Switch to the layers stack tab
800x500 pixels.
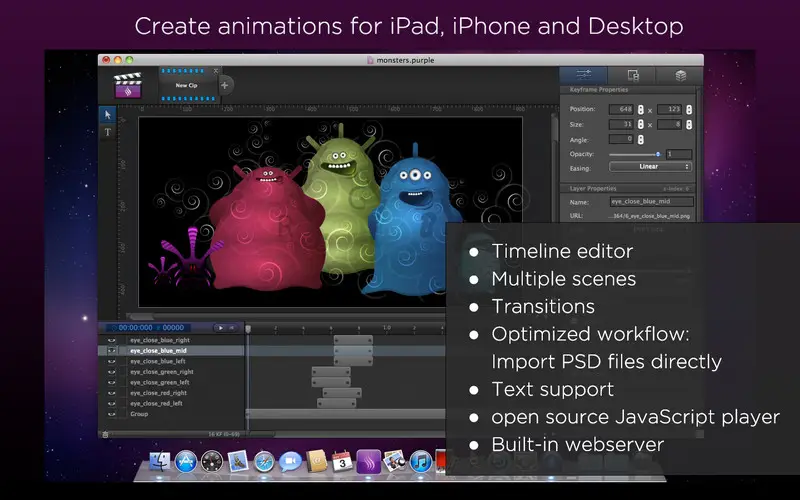(680, 75)
